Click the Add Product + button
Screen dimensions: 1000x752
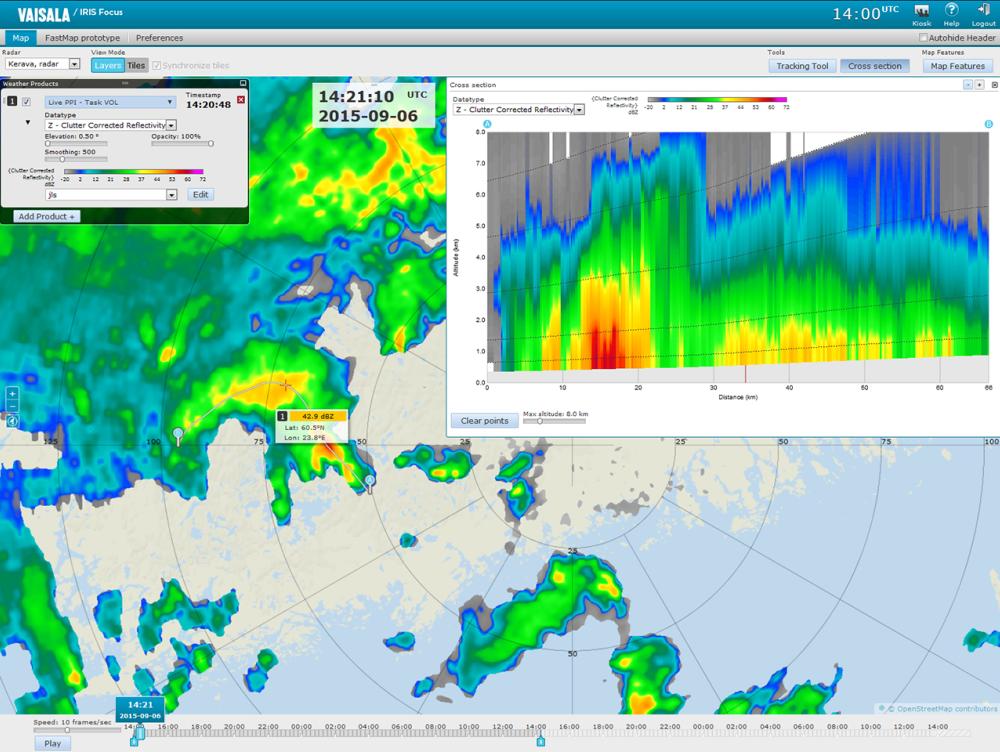click(x=46, y=216)
